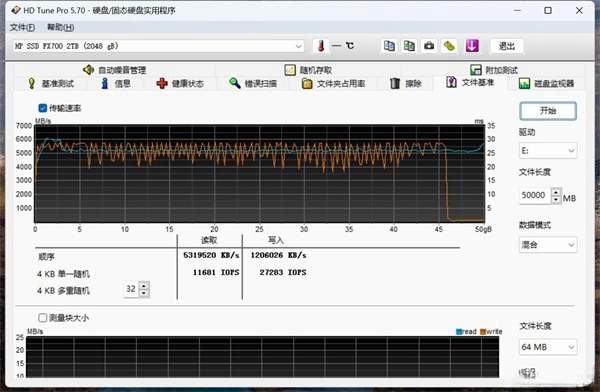Click the 驱动 label

point(527,132)
